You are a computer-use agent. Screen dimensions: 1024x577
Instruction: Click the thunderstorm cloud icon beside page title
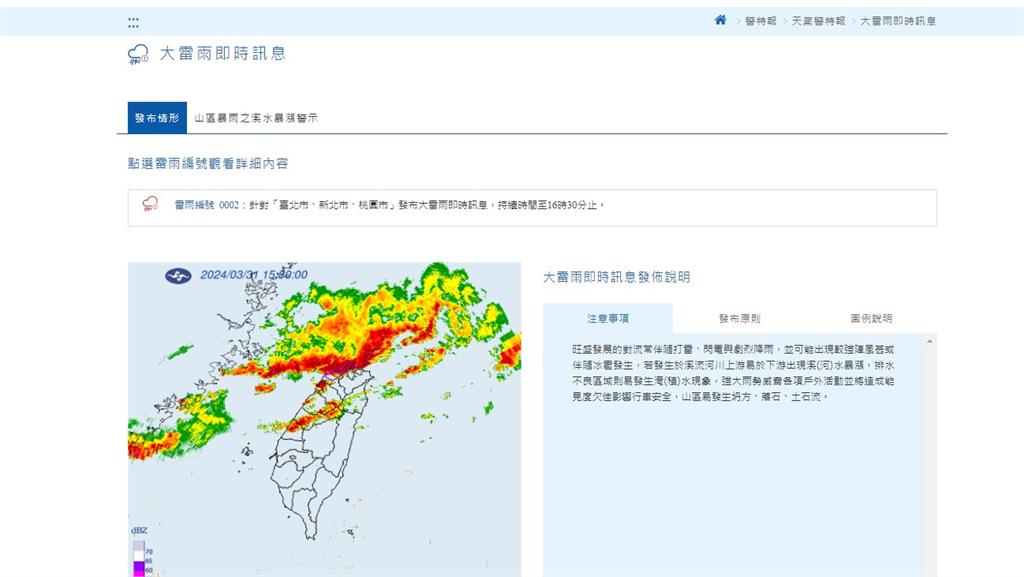pyautogui.click(x=138, y=54)
